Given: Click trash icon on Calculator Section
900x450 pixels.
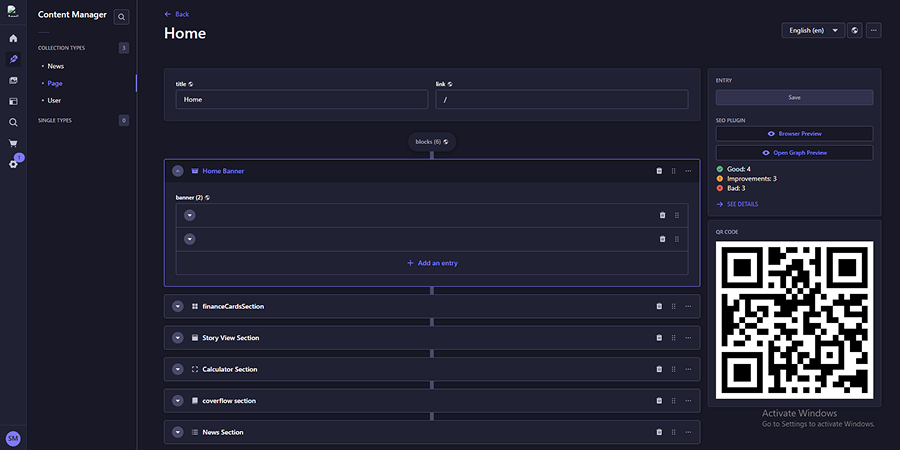Looking at the screenshot, I should tap(659, 369).
